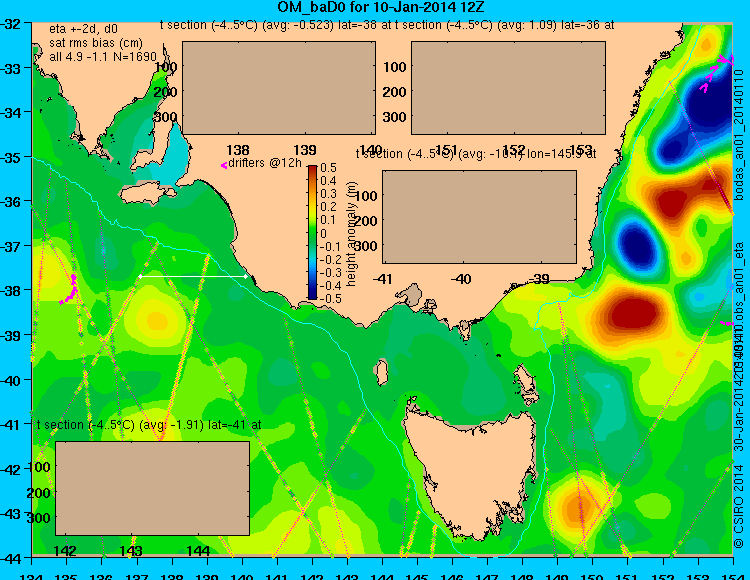Click the '© CSIRO 2014' copyright text
This screenshot has height=580, width=750.
739,506
